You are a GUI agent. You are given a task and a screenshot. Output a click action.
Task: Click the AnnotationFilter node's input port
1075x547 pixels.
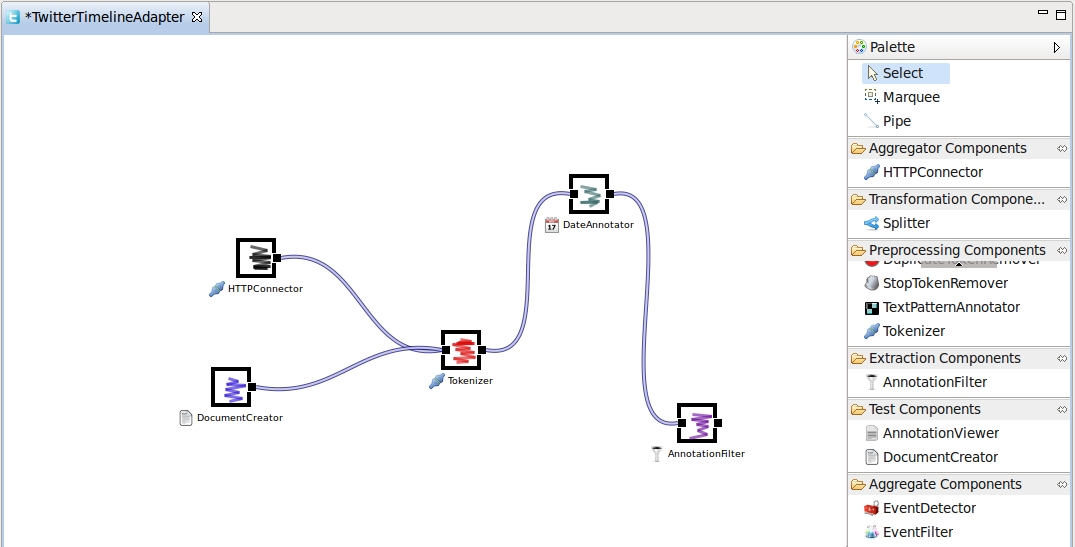(681, 423)
